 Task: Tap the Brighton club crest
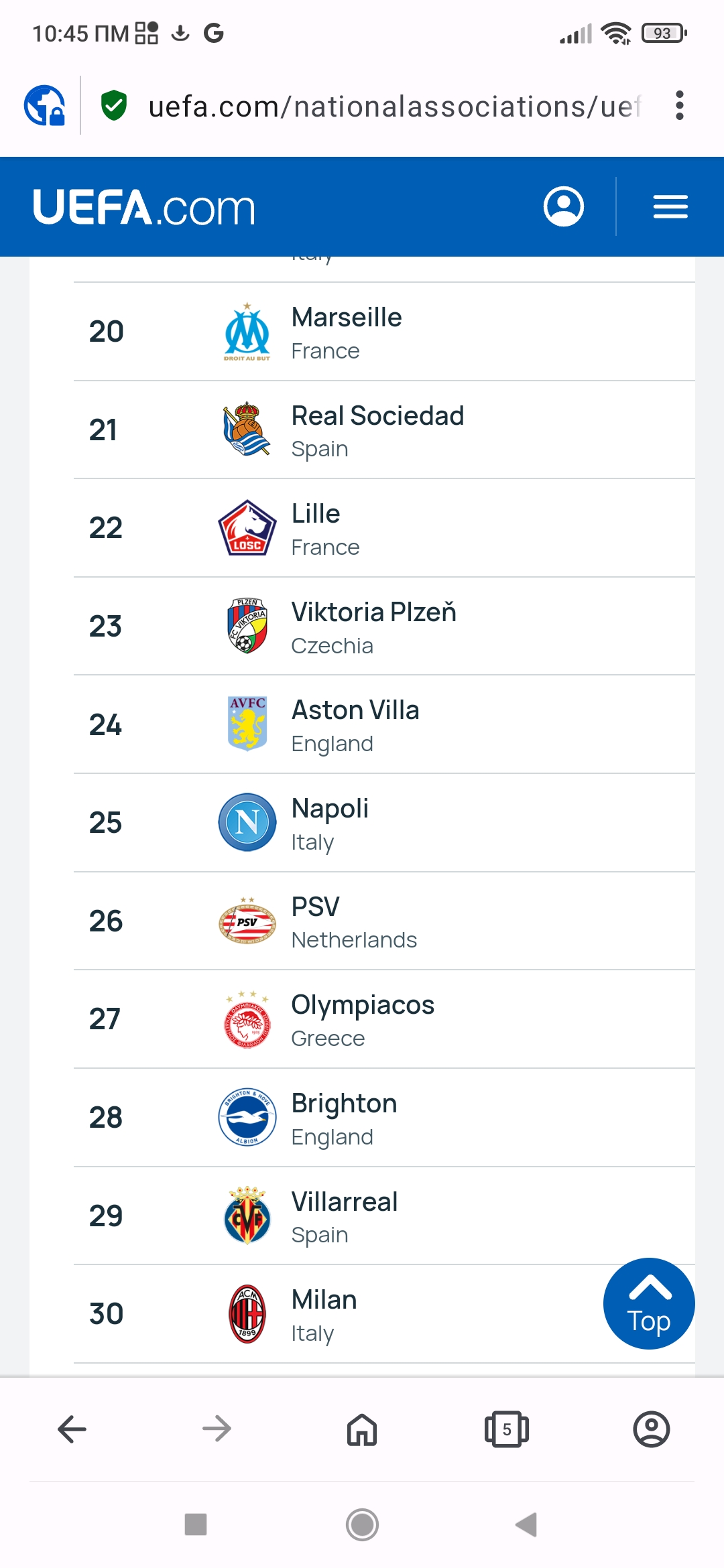point(247,1117)
